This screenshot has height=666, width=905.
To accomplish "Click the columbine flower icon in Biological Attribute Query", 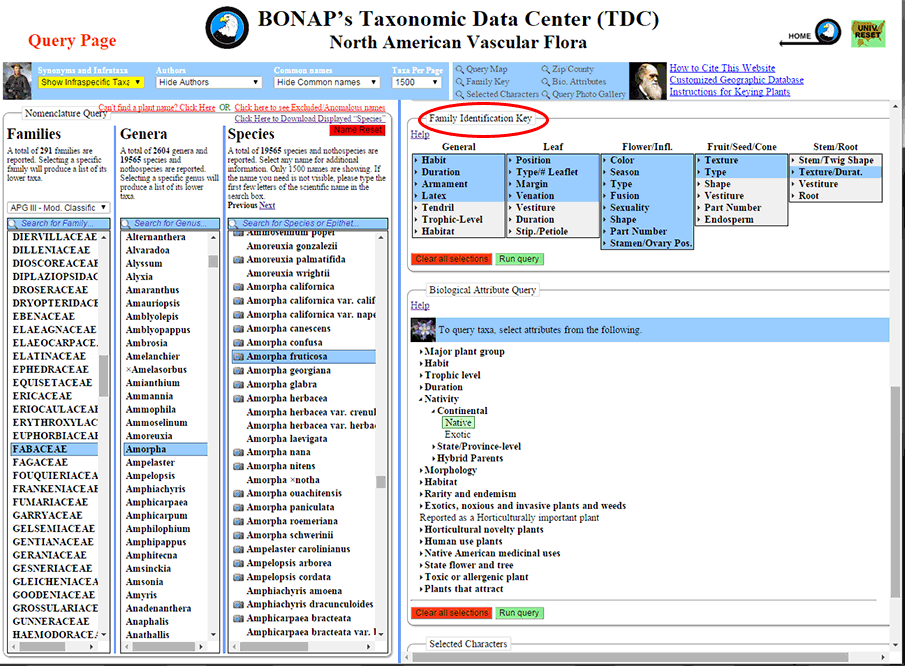I will pyautogui.click(x=423, y=330).
